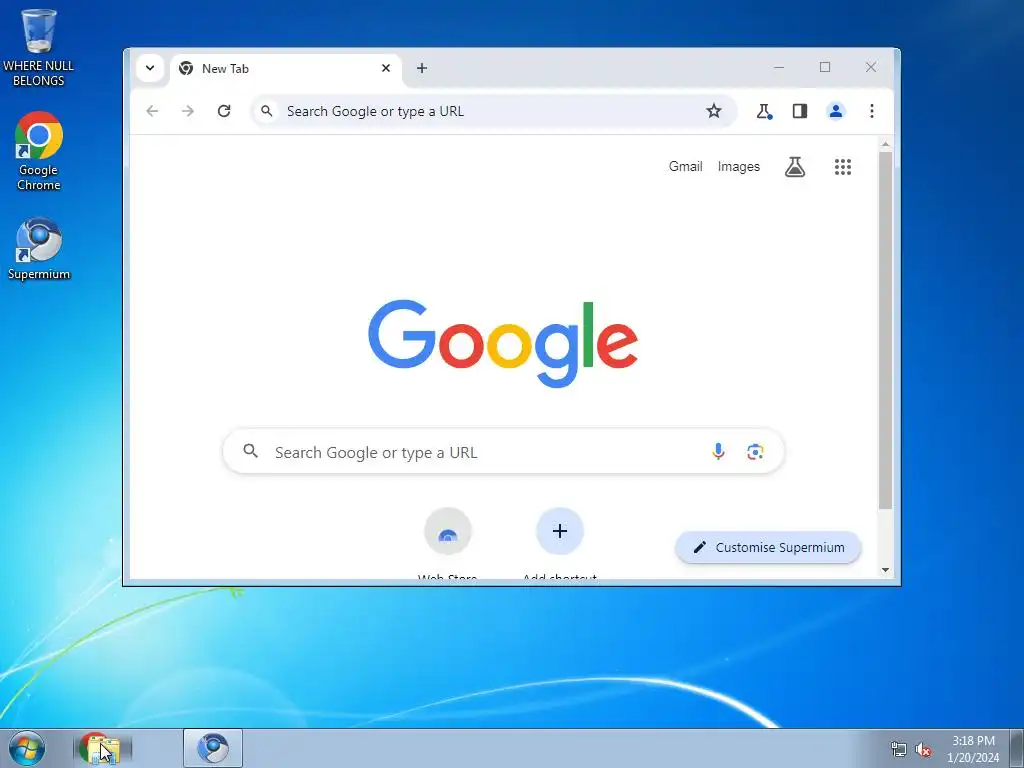Open the Windows Start menu
1024x768 pixels.
coord(27,748)
